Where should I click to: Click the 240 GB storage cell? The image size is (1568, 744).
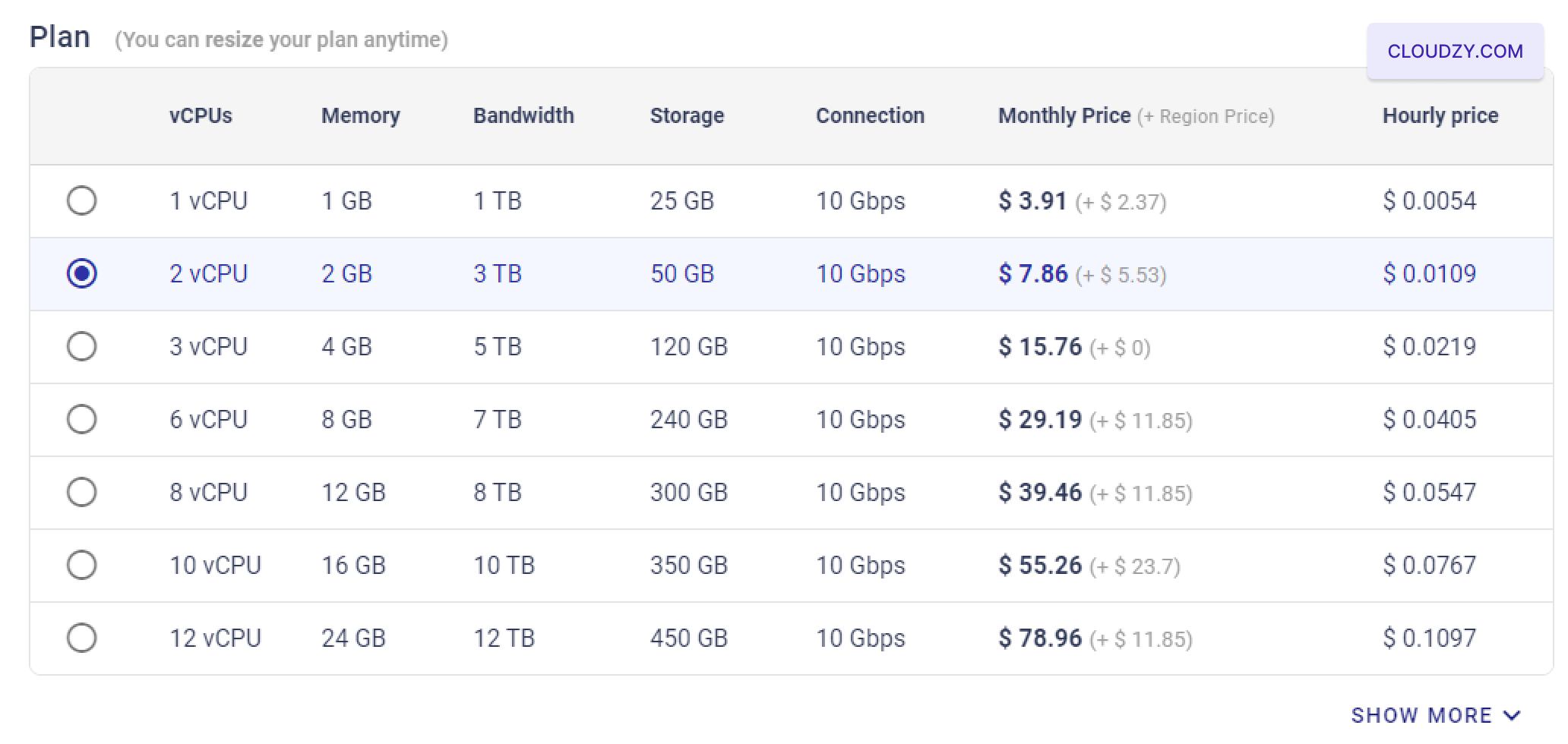click(x=689, y=420)
